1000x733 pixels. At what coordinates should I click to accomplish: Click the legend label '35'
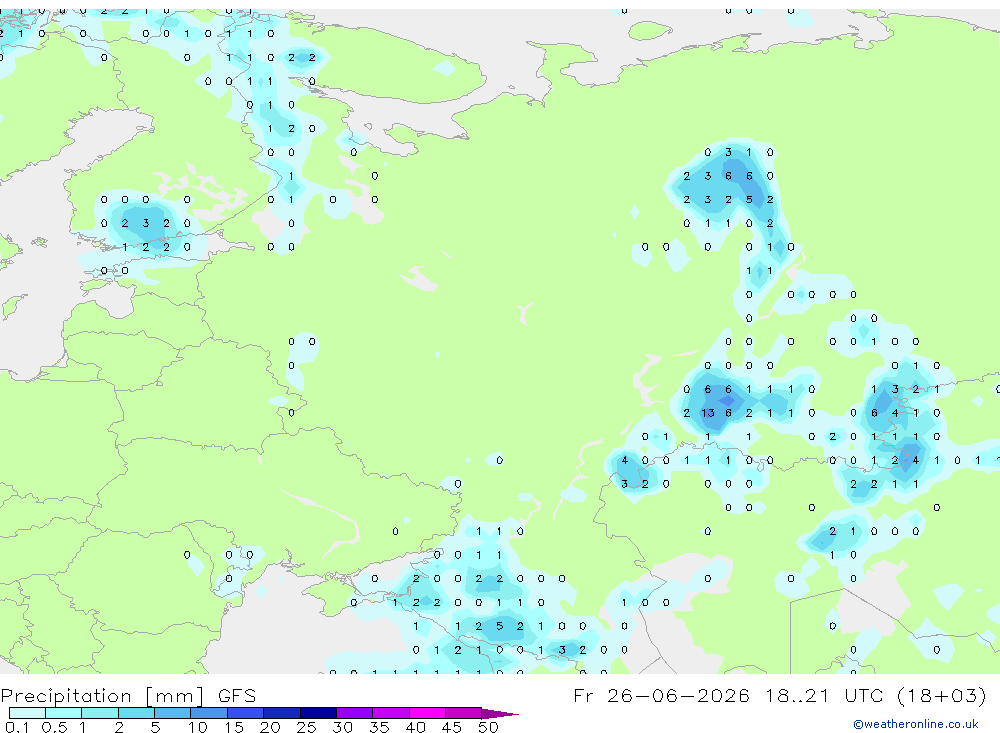tap(379, 727)
